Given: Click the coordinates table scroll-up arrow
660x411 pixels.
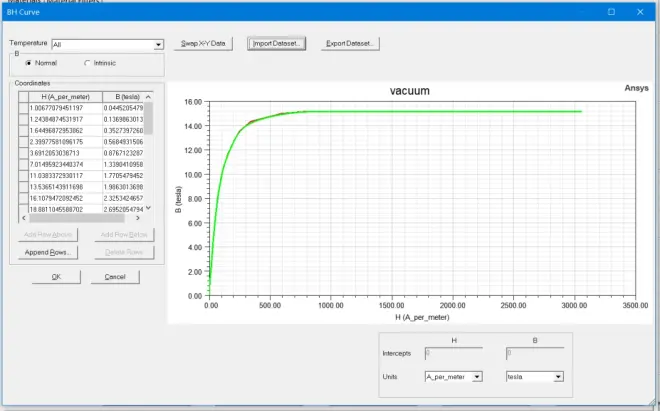Looking at the screenshot, I should (148, 97).
